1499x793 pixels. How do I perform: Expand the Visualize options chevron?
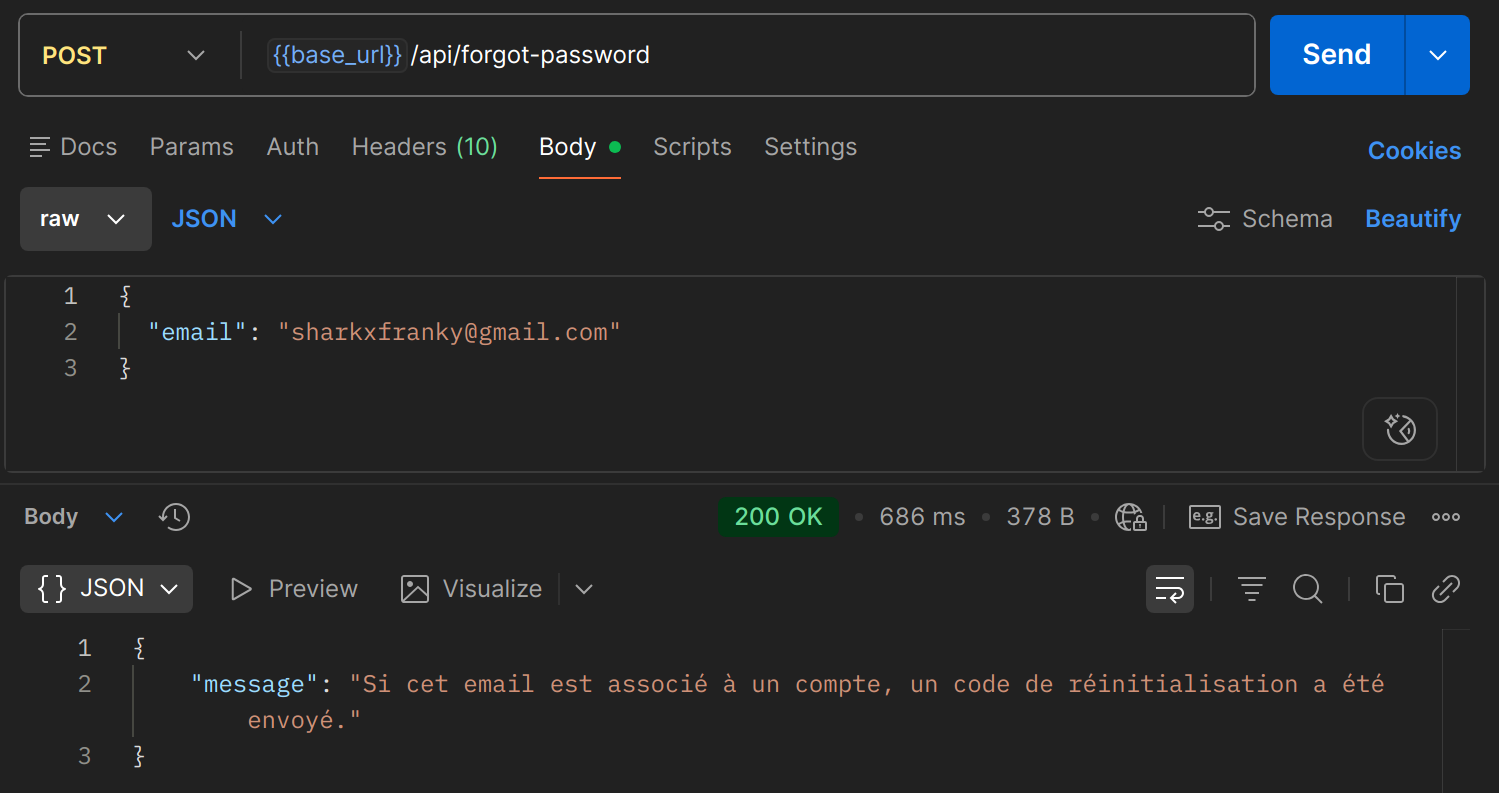click(584, 589)
